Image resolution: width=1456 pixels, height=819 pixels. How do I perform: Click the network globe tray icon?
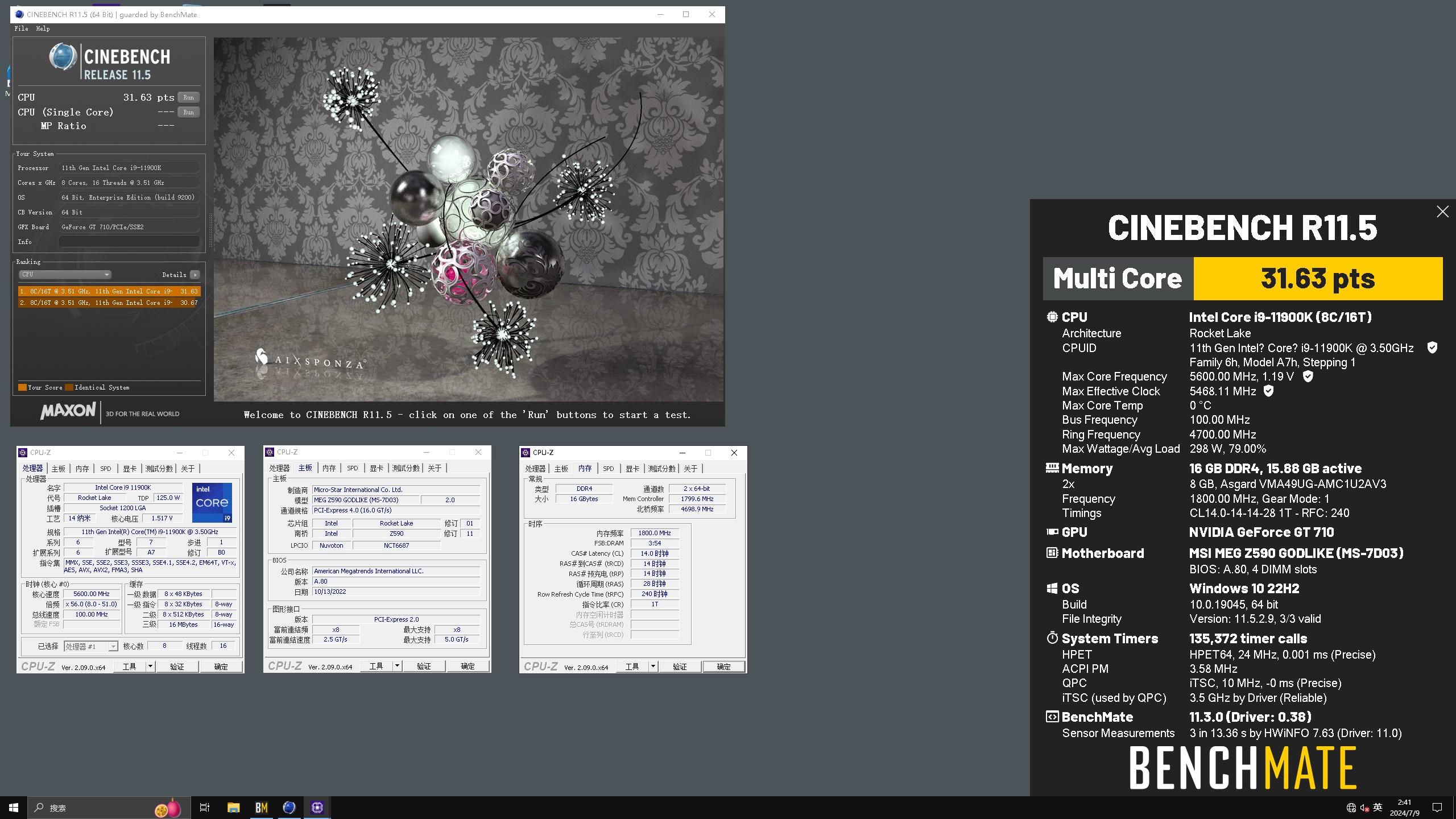coord(1351,808)
